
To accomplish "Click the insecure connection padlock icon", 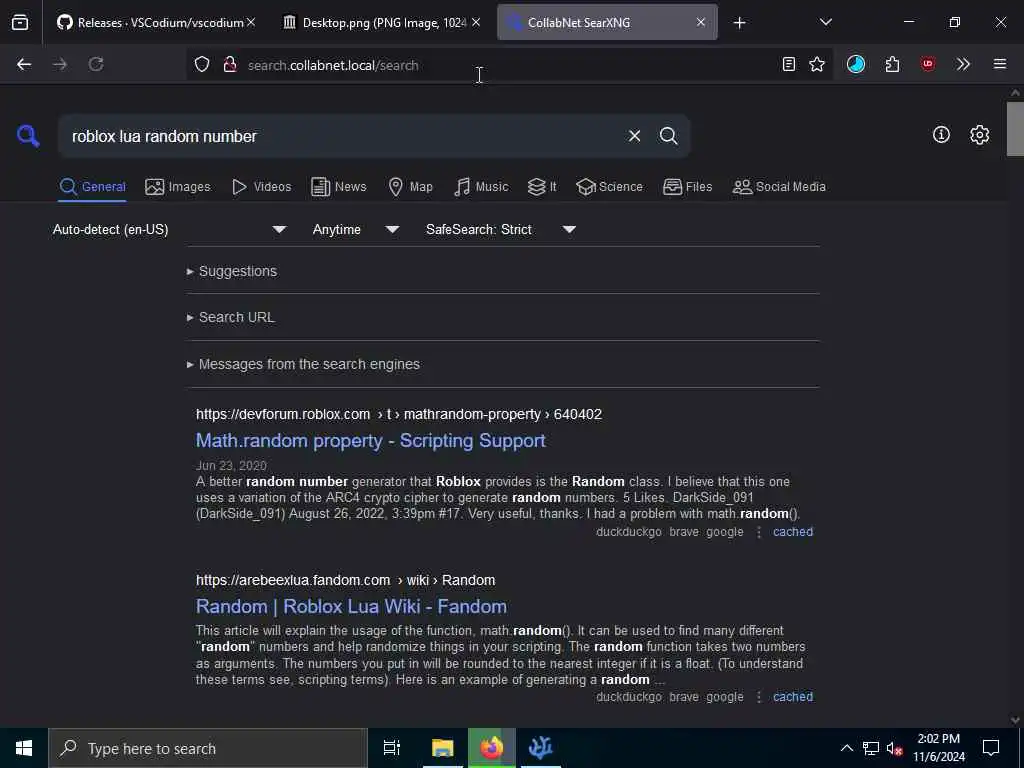I will (x=229, y=64).
